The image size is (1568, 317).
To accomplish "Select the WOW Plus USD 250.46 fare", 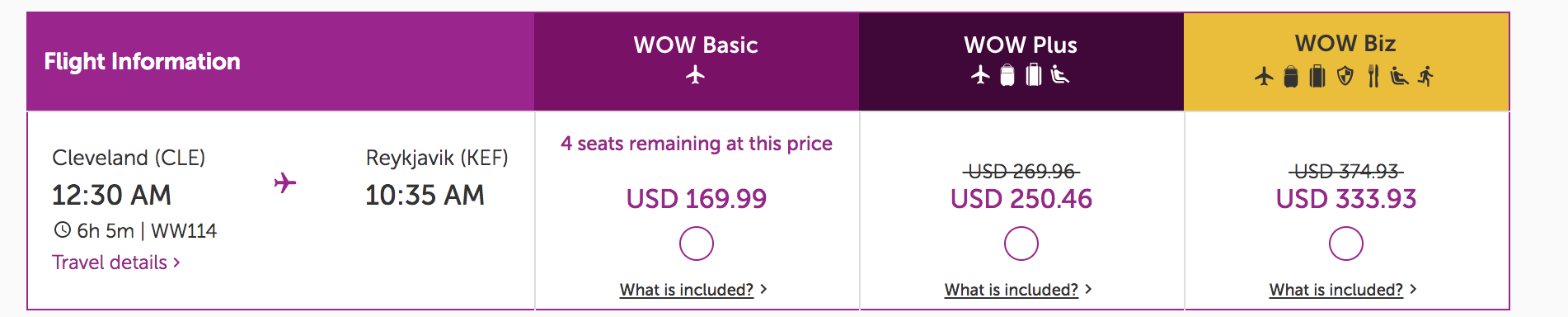I will pyautogui.click(x=1021, y=244).
